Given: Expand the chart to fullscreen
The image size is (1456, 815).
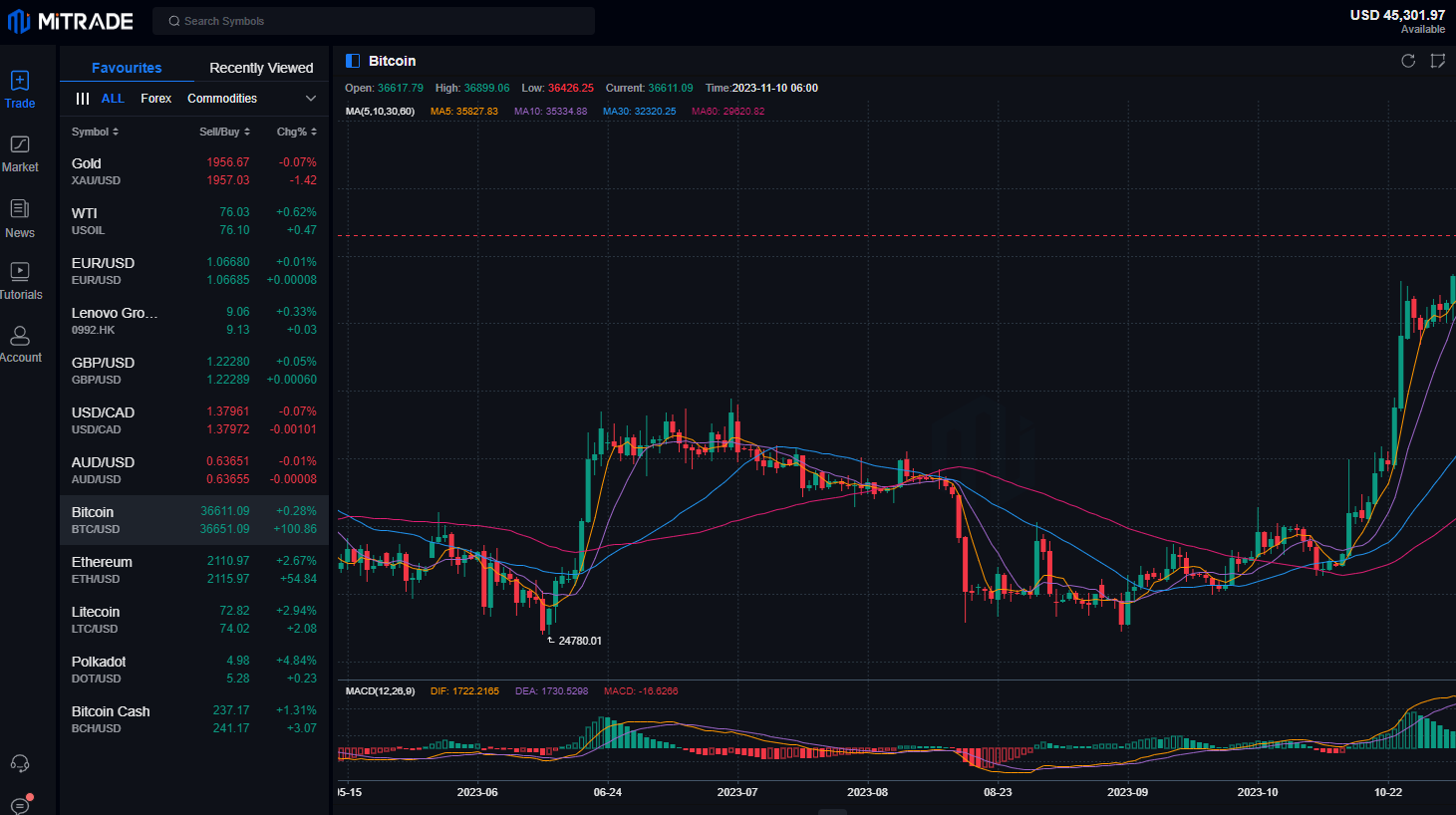Looking at the screenshot, I should coord(1437,61).
